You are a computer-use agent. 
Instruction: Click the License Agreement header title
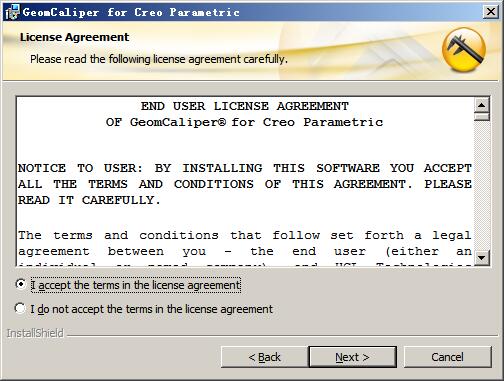coord(74,37)
